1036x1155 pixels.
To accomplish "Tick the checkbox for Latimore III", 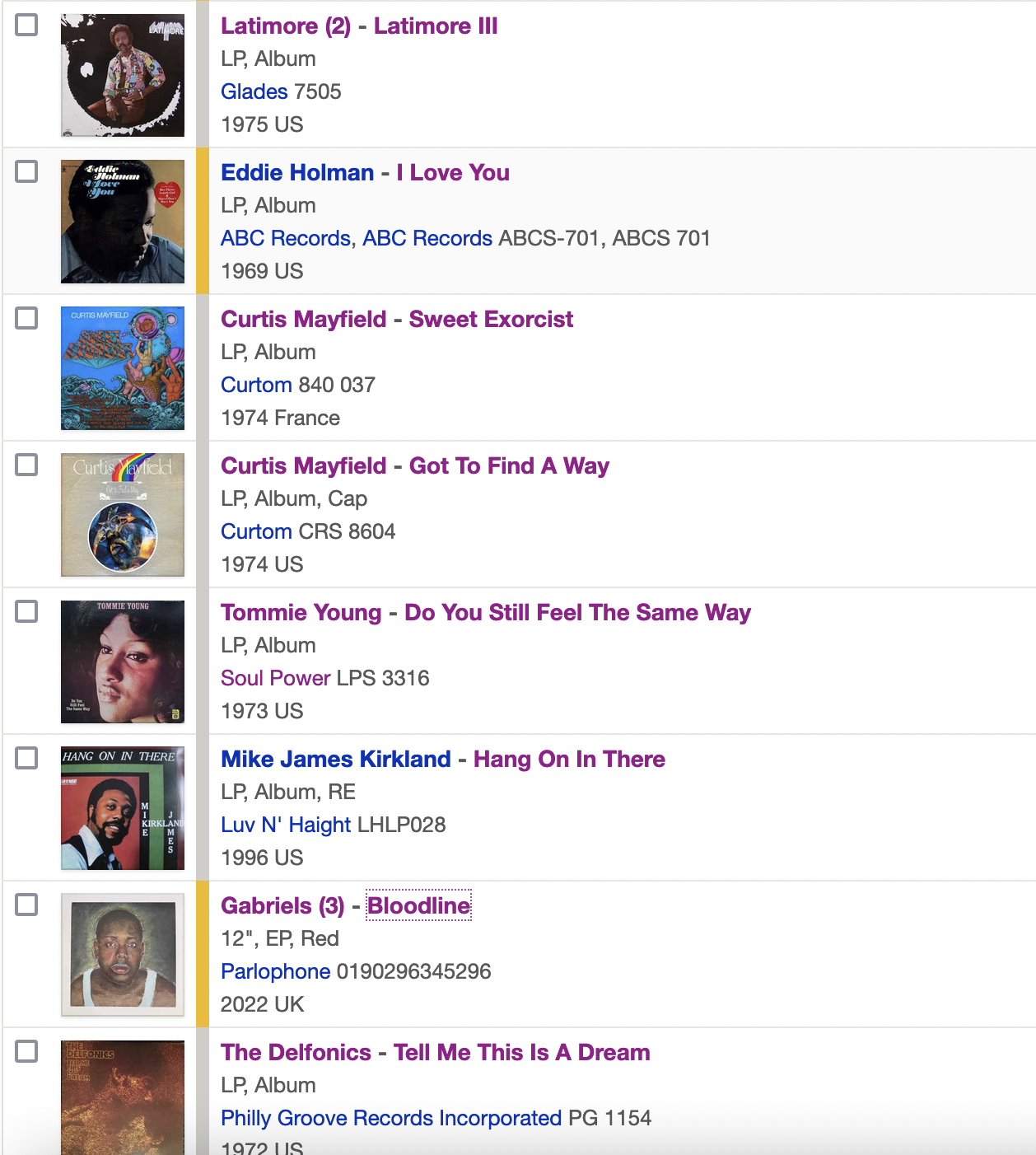I will 27,26.
